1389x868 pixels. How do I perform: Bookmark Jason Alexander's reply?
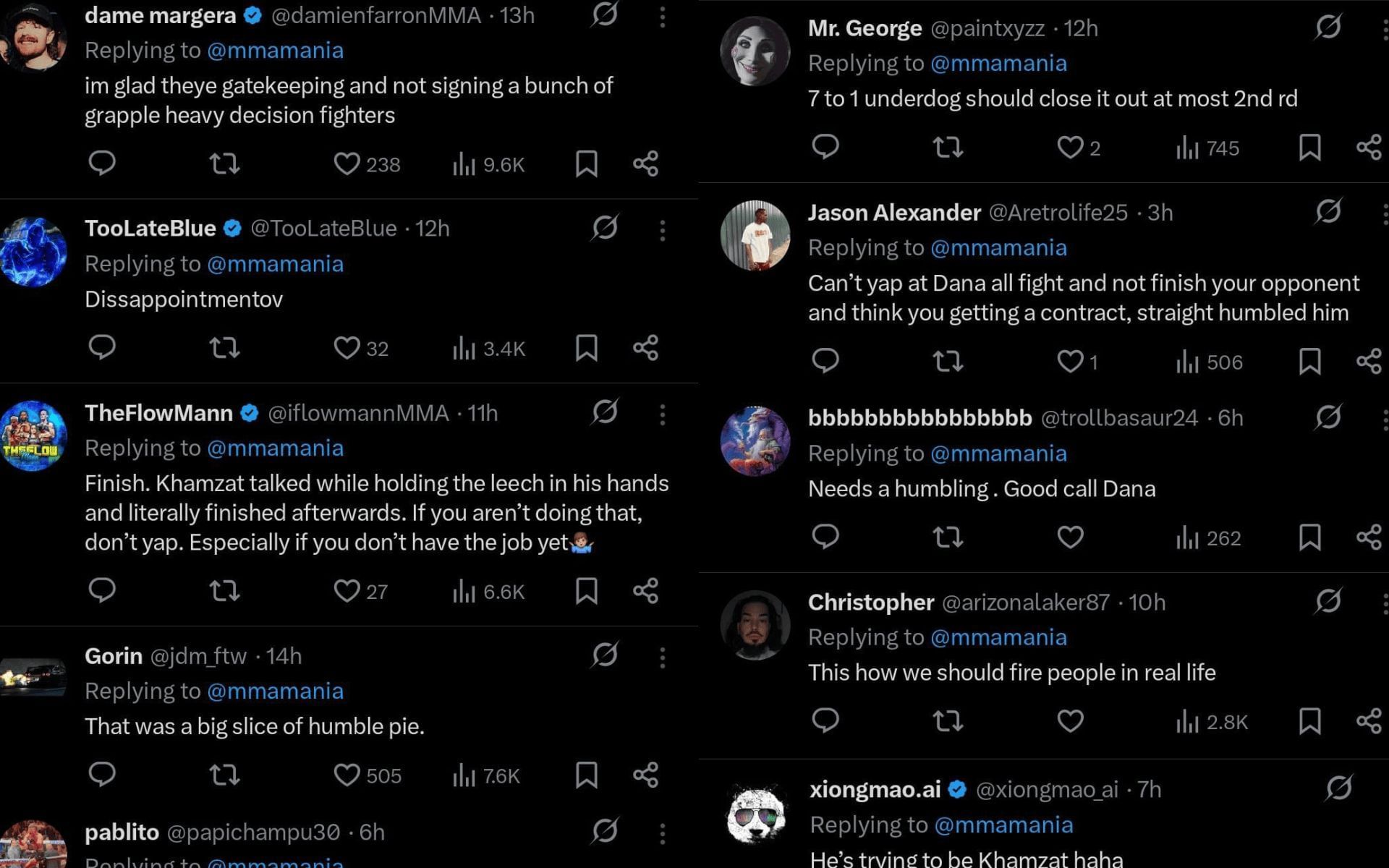tap(1309, 361)
